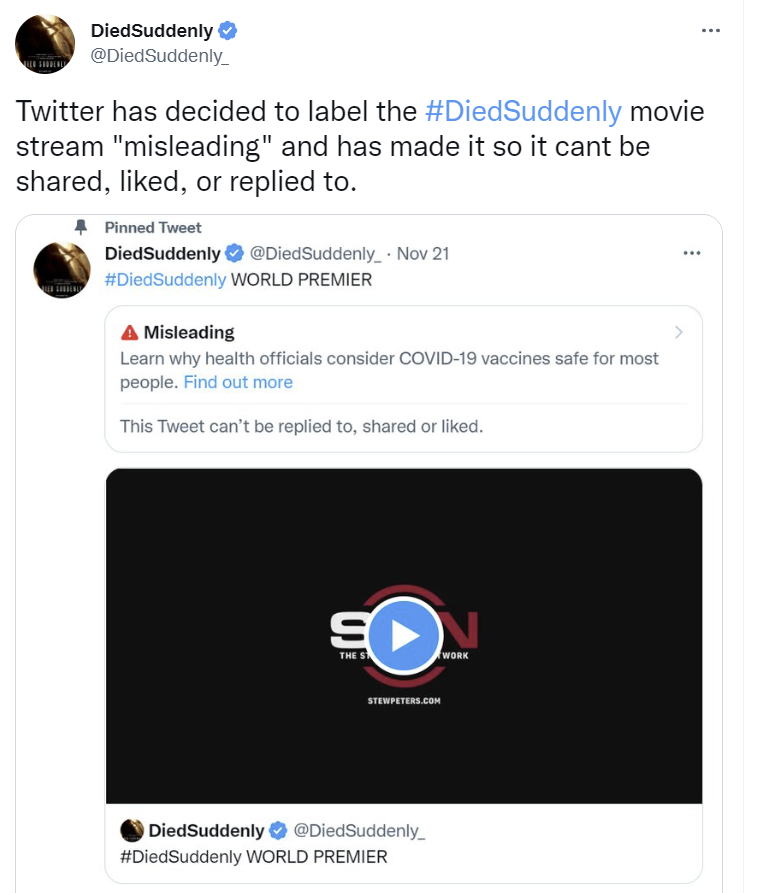760x893 pixels.
Task: Click the DiedSuddenly display name on quoted tweet
Action: [162, 253]
